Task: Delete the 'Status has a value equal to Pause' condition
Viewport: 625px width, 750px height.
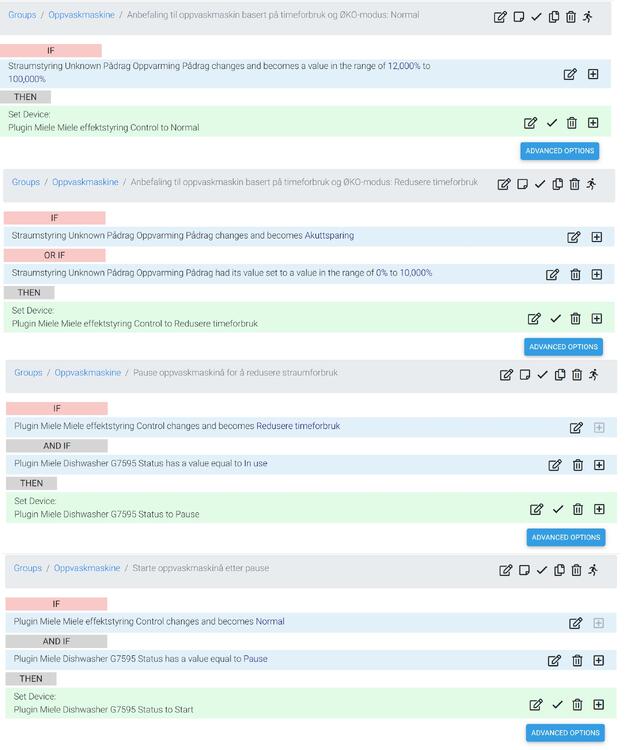Action: pos(577,660)
